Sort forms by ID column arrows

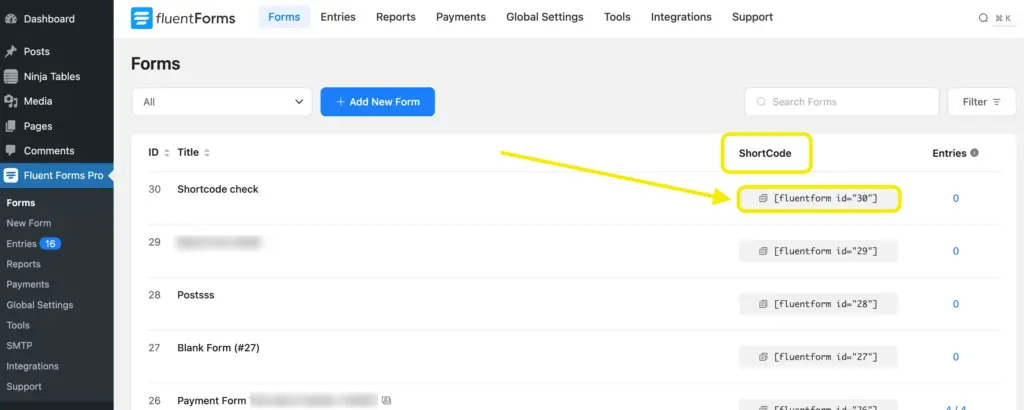[167, 153]
